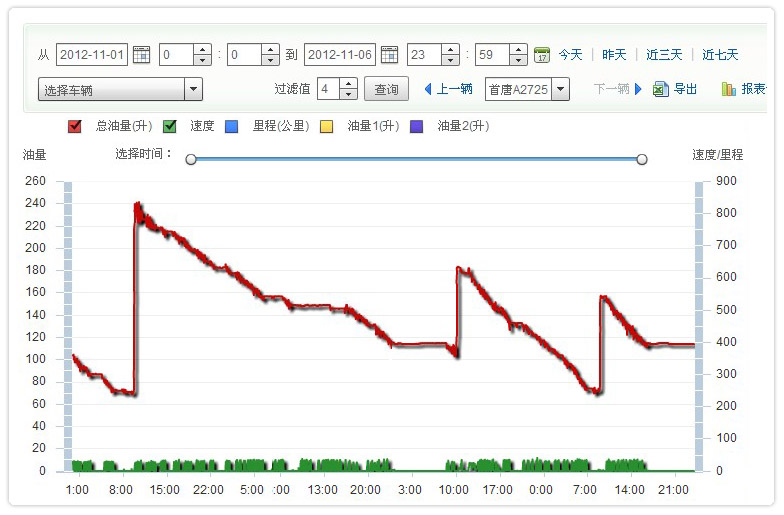This screenshot has width=784, height=515.
Task: Click the 过滤值 input field showing 4
Action: tap(328, 89)
